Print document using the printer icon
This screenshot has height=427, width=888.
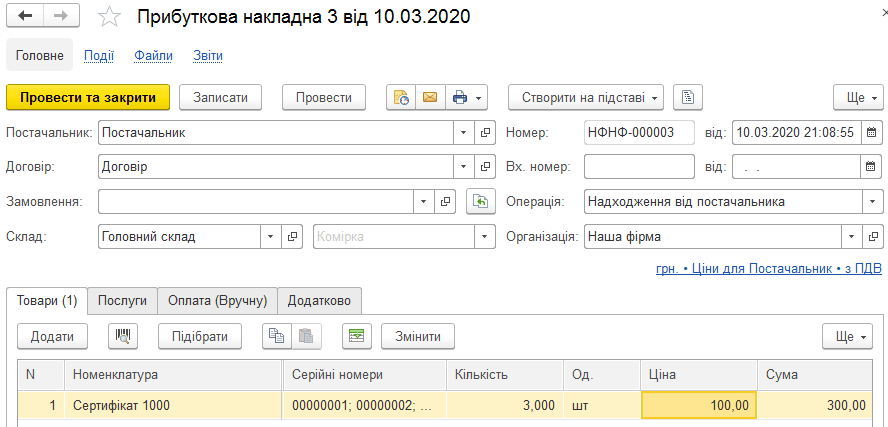coord(459,97)
